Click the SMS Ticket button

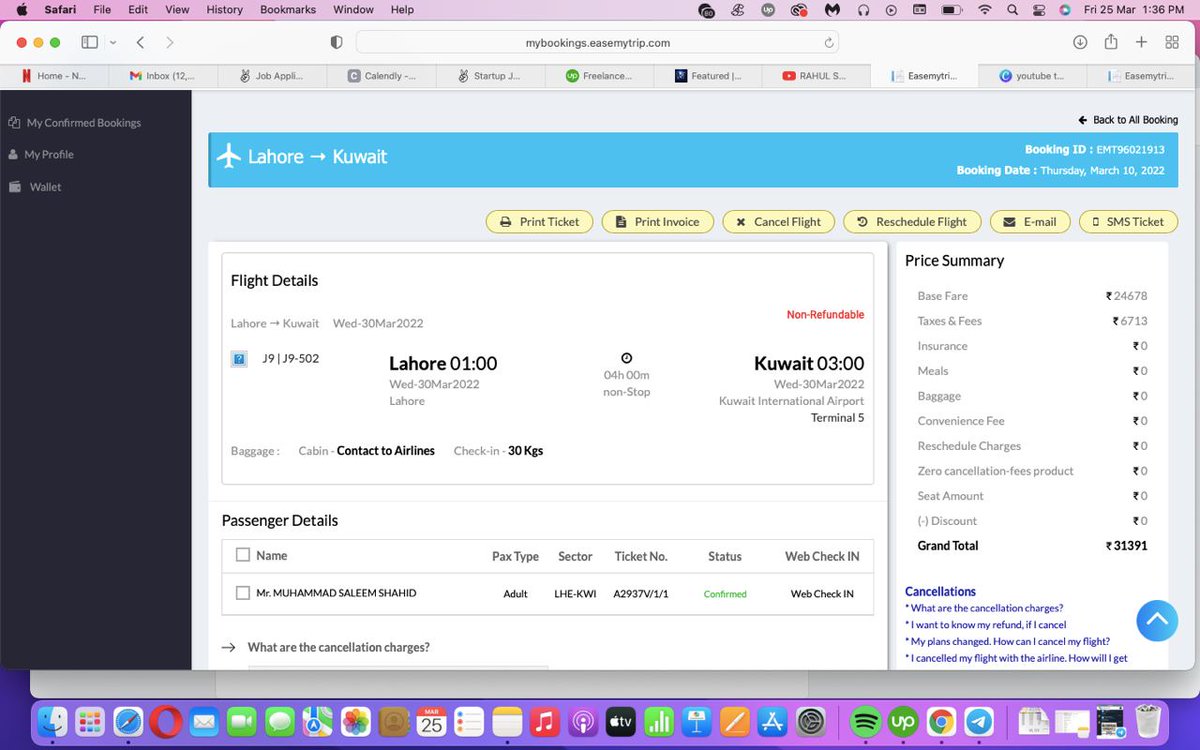1128,222
